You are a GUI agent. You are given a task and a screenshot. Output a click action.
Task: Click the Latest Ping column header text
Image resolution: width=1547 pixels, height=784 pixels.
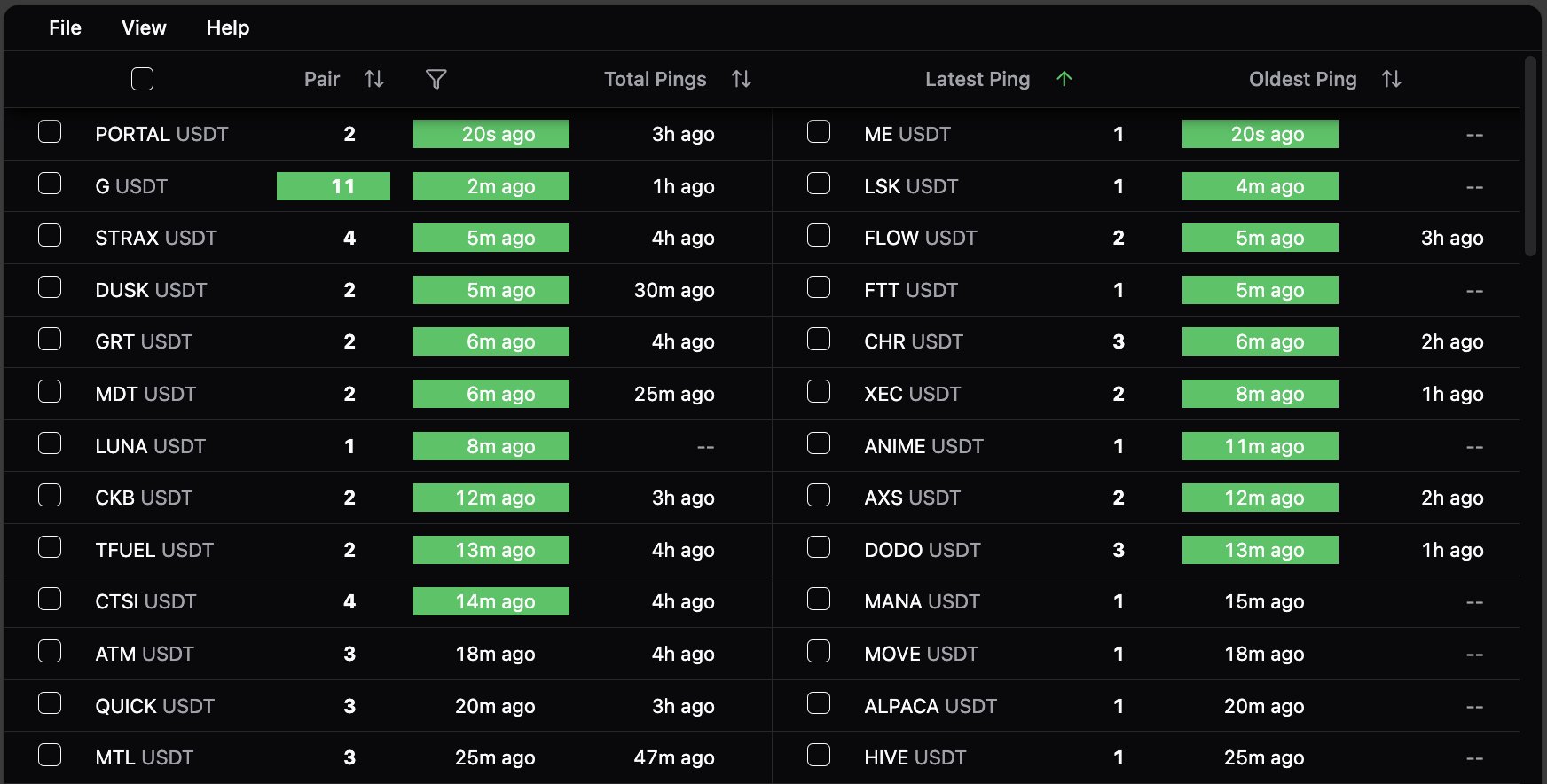coord(977,80)
